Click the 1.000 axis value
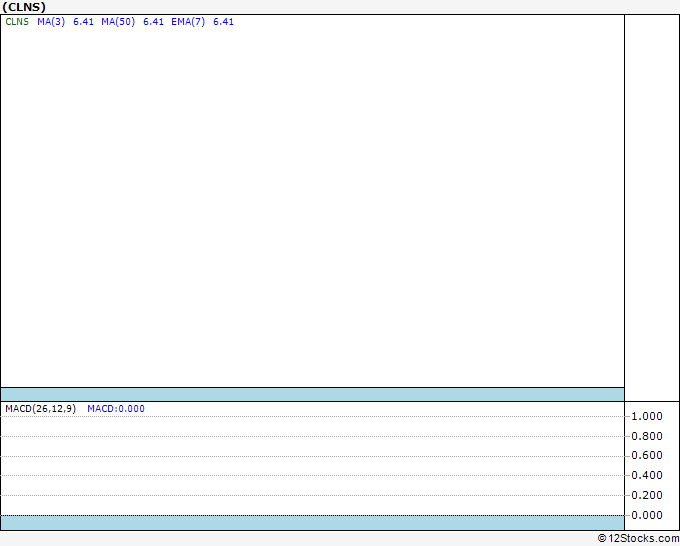Image resolution: width=680 pixels, height=546 pixels. pos(647,416)
